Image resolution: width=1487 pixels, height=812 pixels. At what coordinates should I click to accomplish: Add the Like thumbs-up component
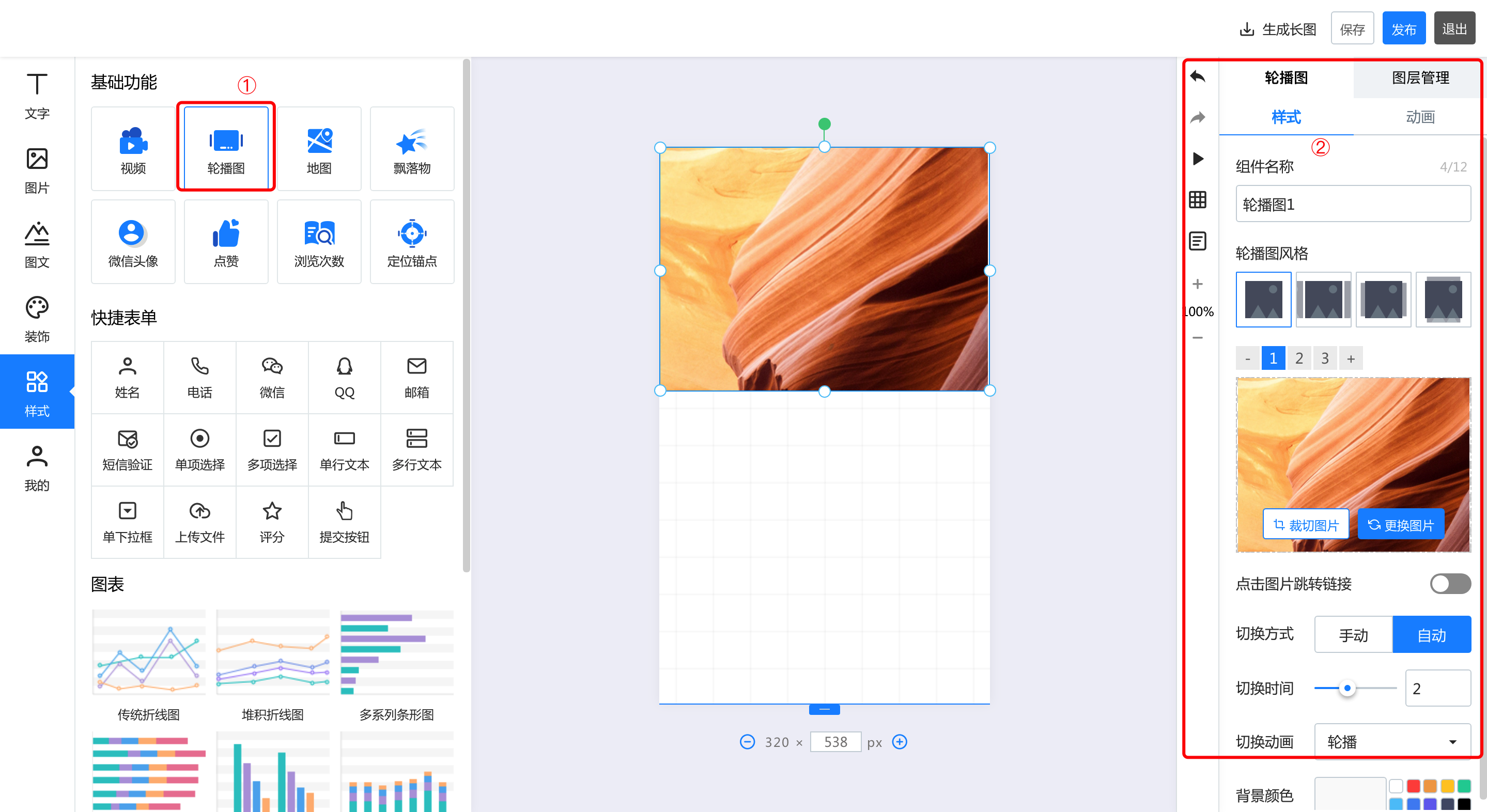click(x=226, y=242)
